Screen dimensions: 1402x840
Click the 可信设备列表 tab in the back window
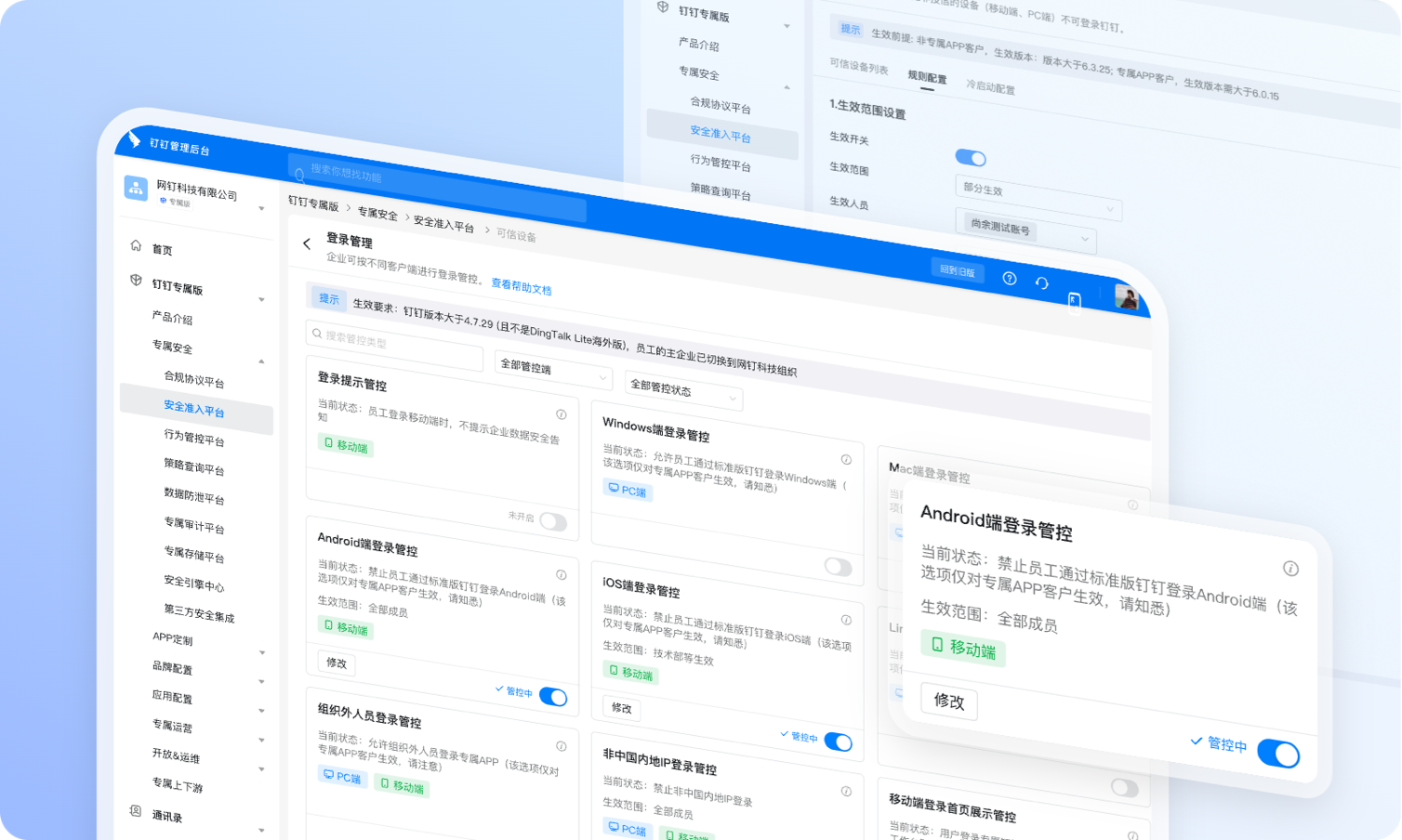858,66
